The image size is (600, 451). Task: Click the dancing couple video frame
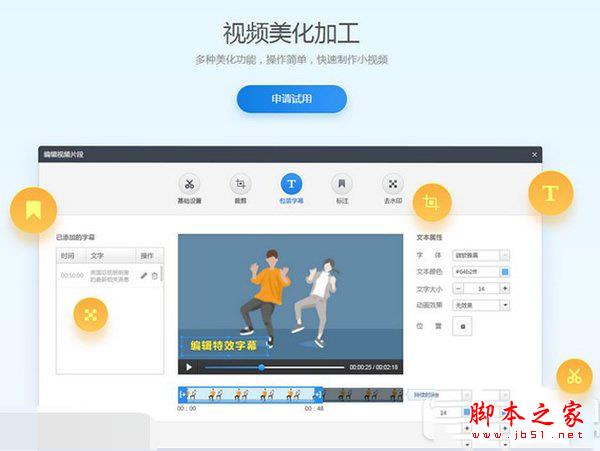click(x=290, y=296)
